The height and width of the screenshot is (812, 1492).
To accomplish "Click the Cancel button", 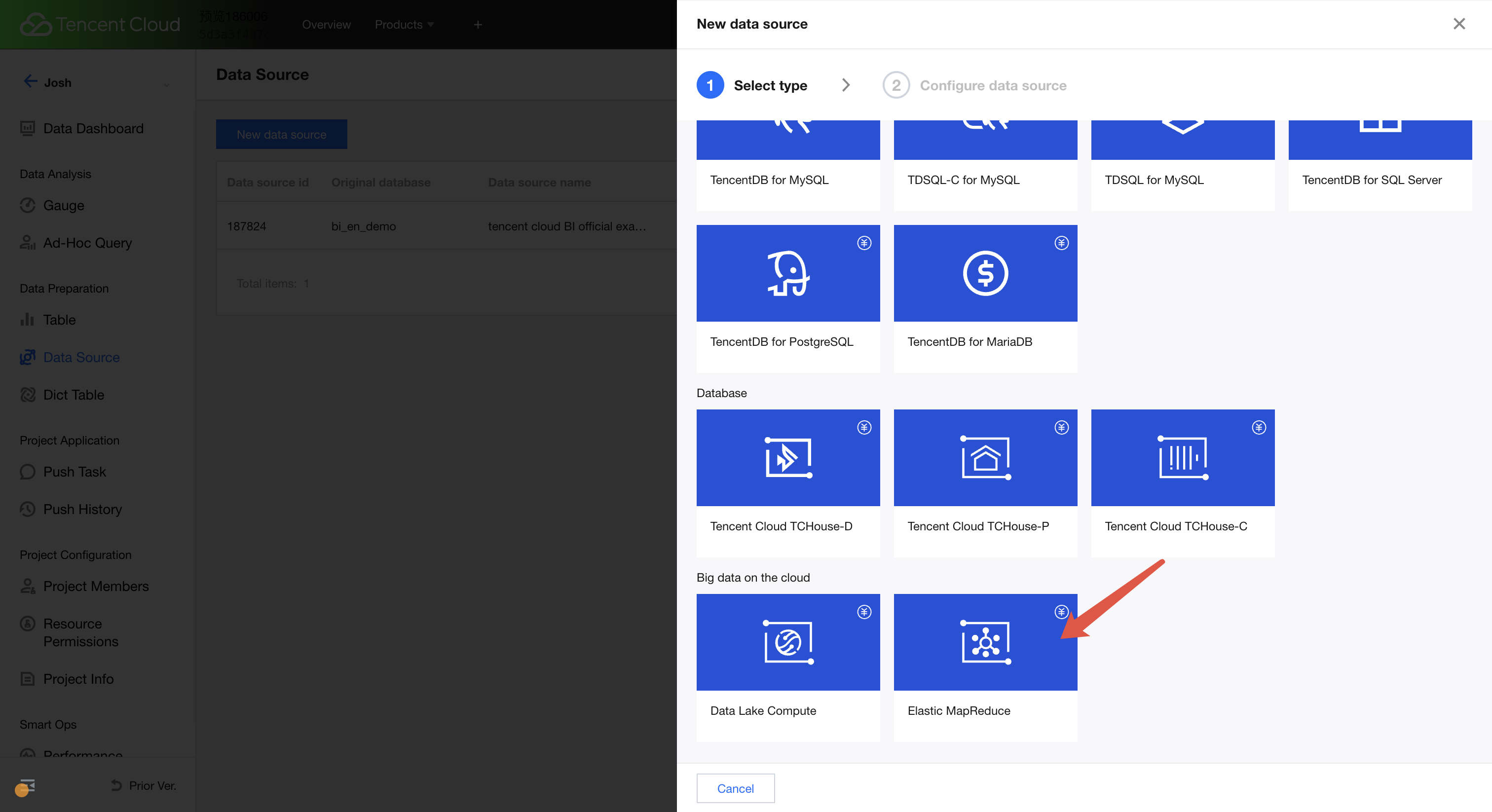I will point(735,788).
